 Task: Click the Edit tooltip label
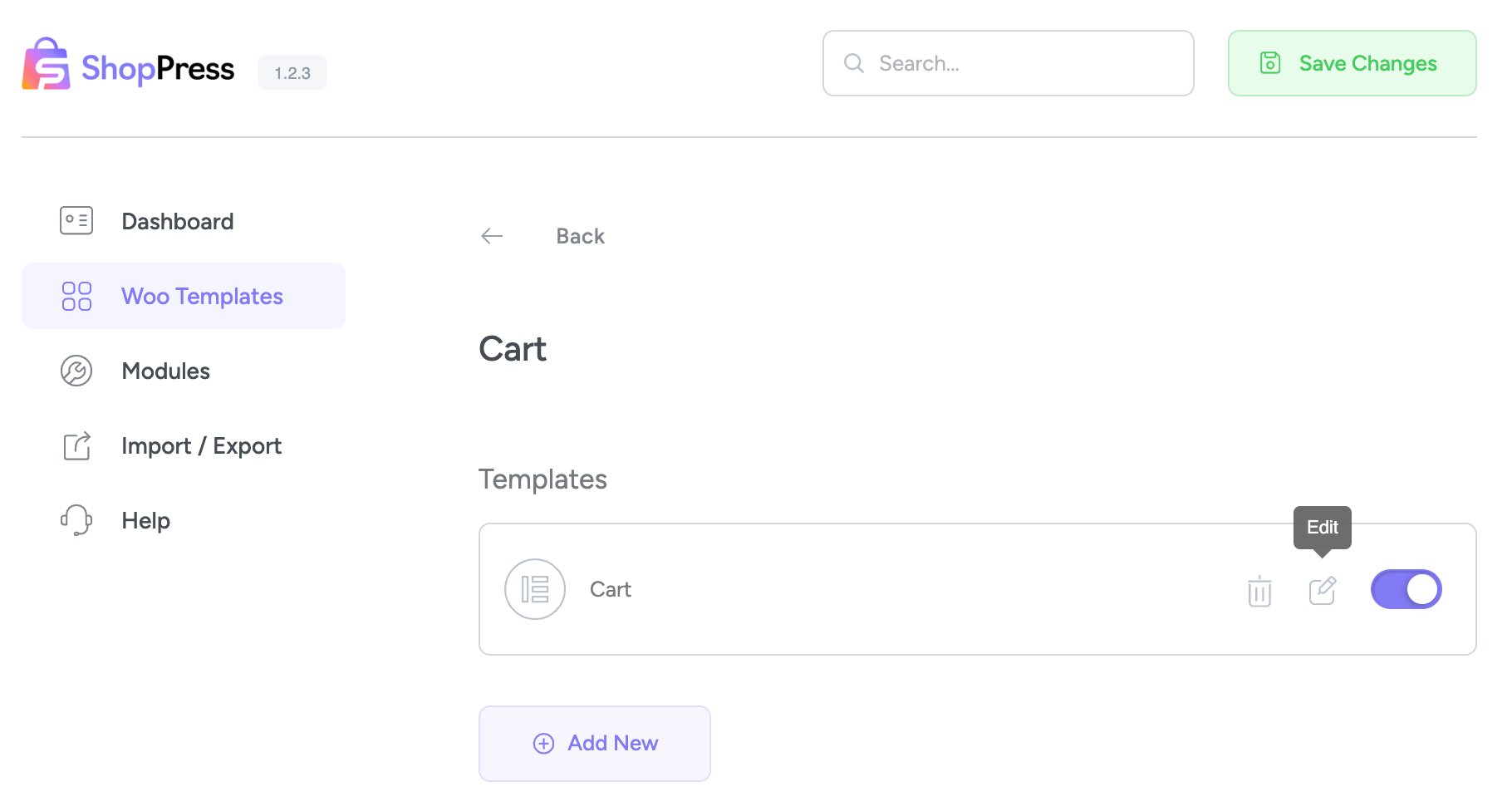click(1322, 527)
